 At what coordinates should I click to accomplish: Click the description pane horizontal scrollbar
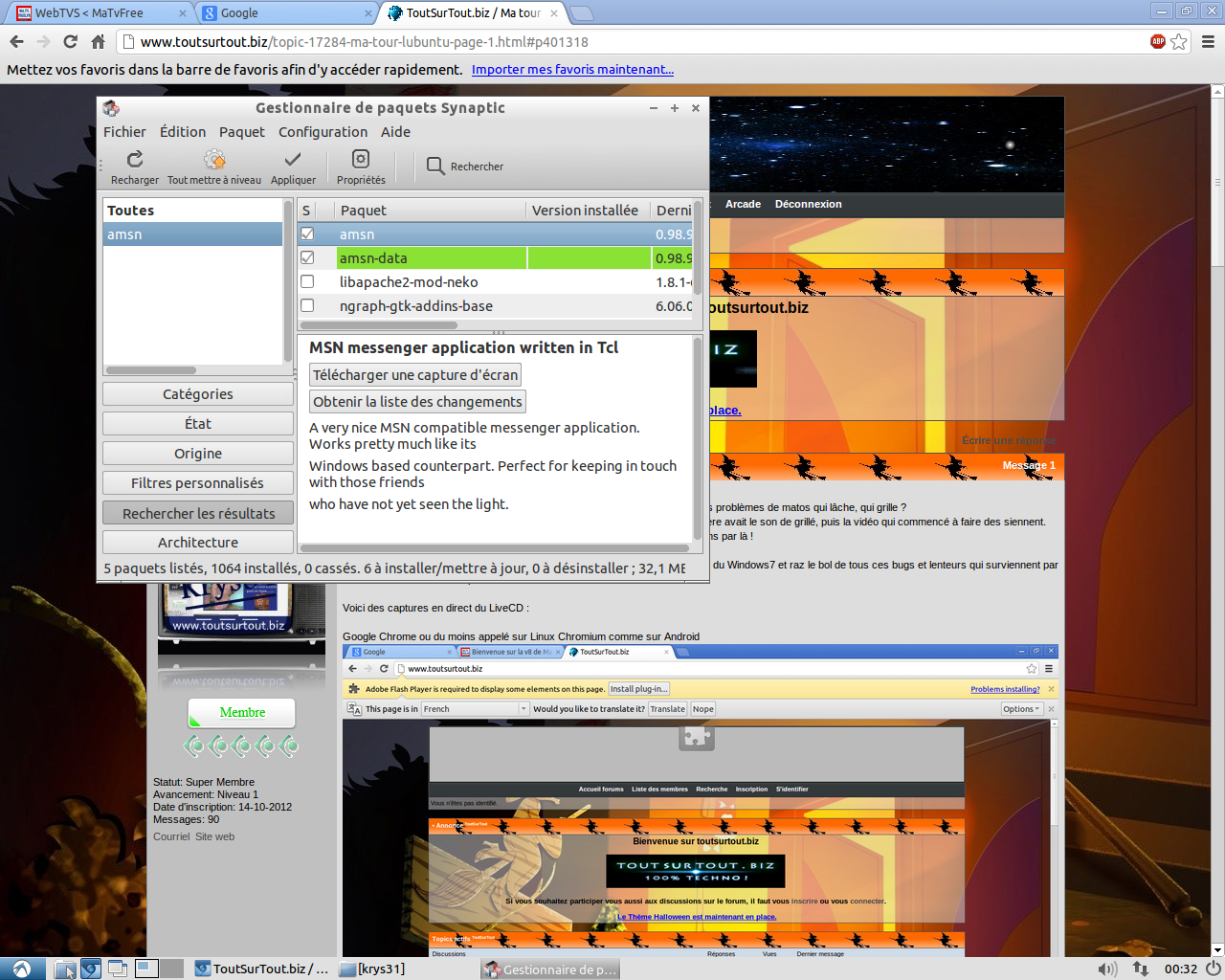(495, 548)
